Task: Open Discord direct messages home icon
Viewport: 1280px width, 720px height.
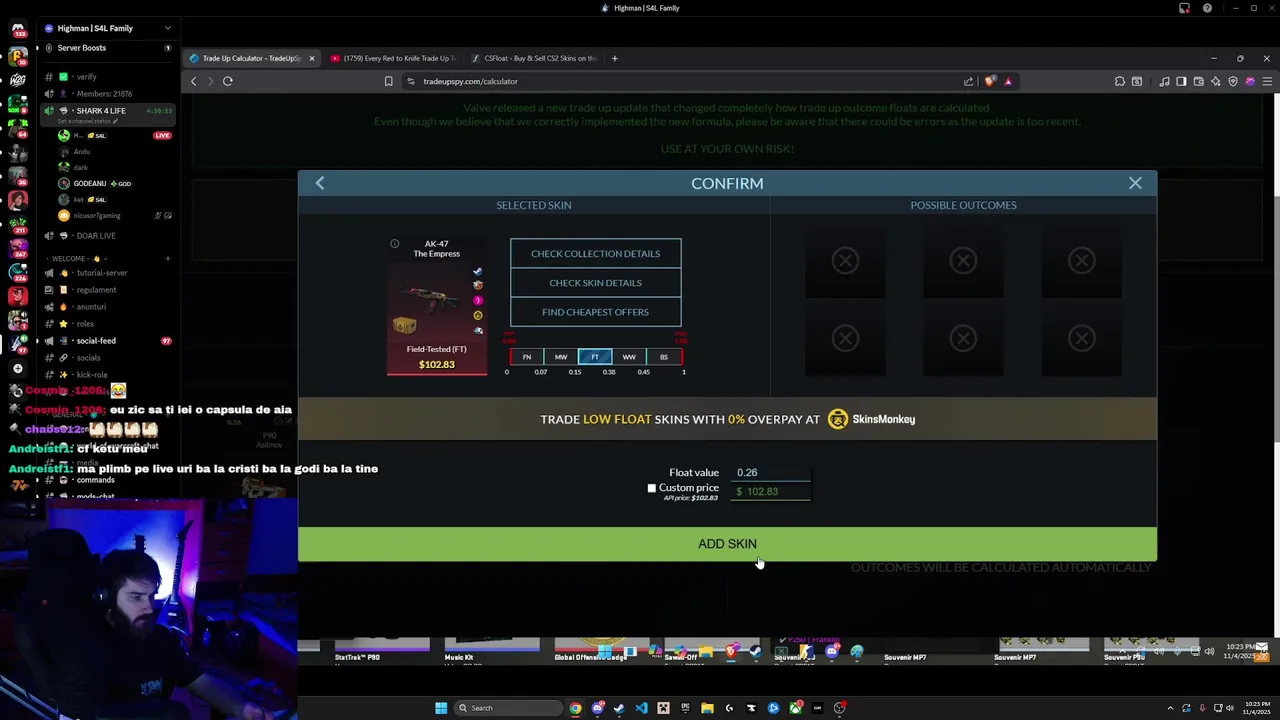Action: tap(17, 29)
